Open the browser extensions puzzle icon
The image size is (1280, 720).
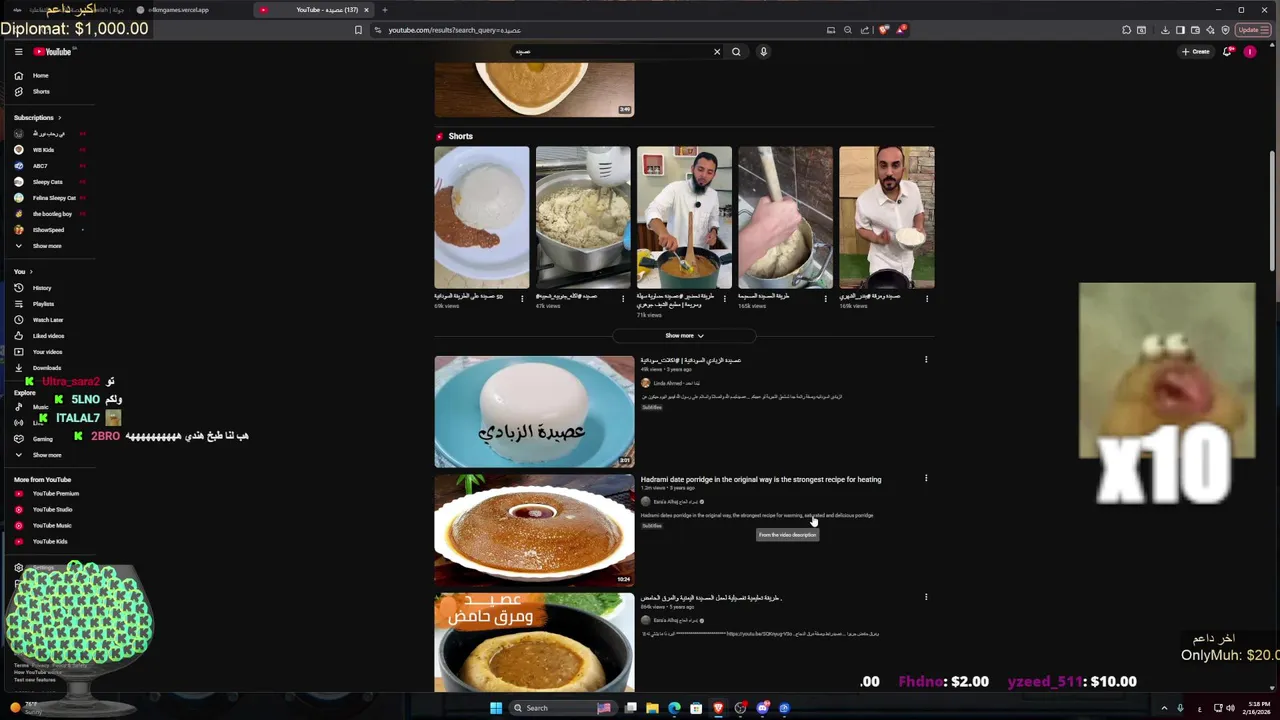(x=1127, y=30)
